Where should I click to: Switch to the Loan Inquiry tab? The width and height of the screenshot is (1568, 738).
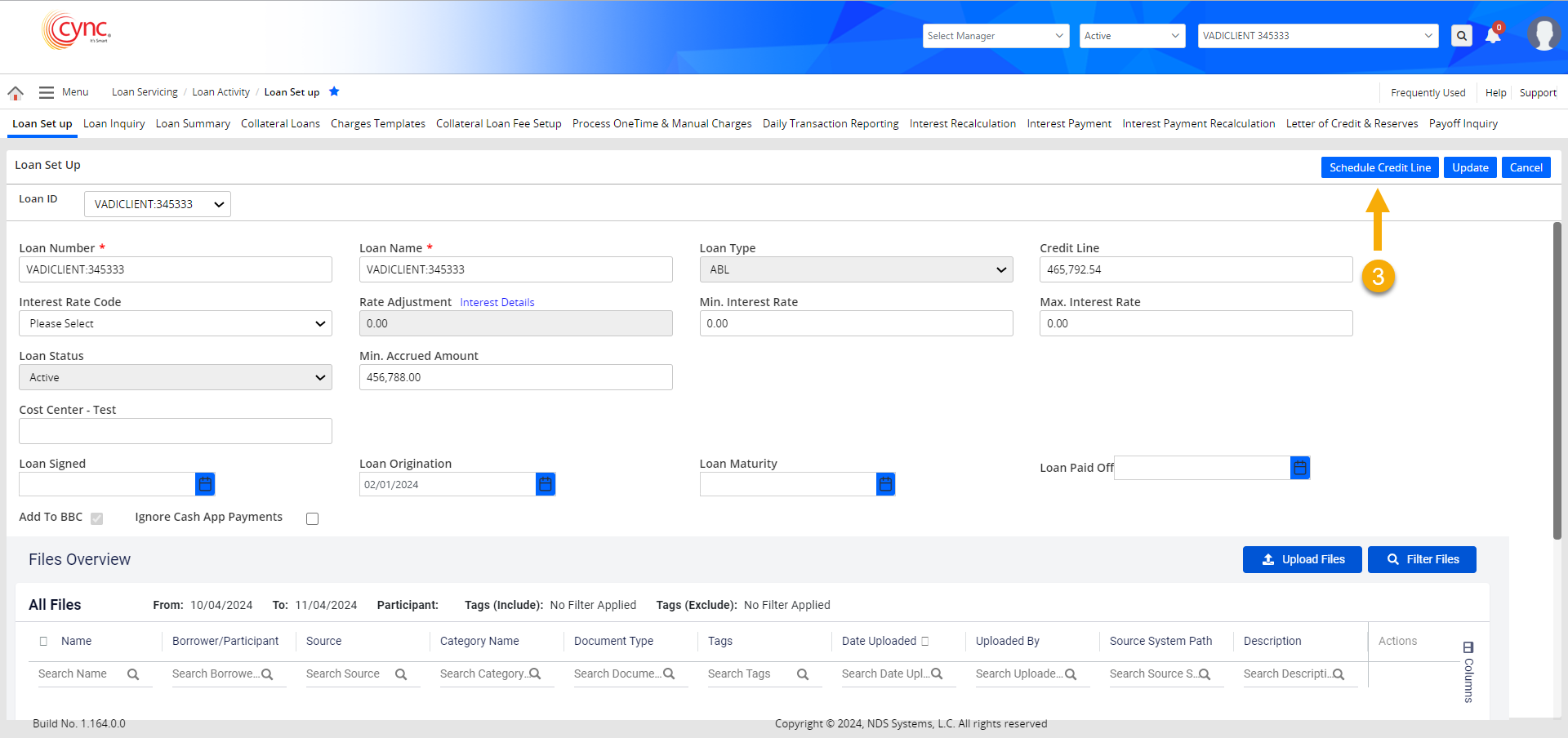[x=114, y=124]
